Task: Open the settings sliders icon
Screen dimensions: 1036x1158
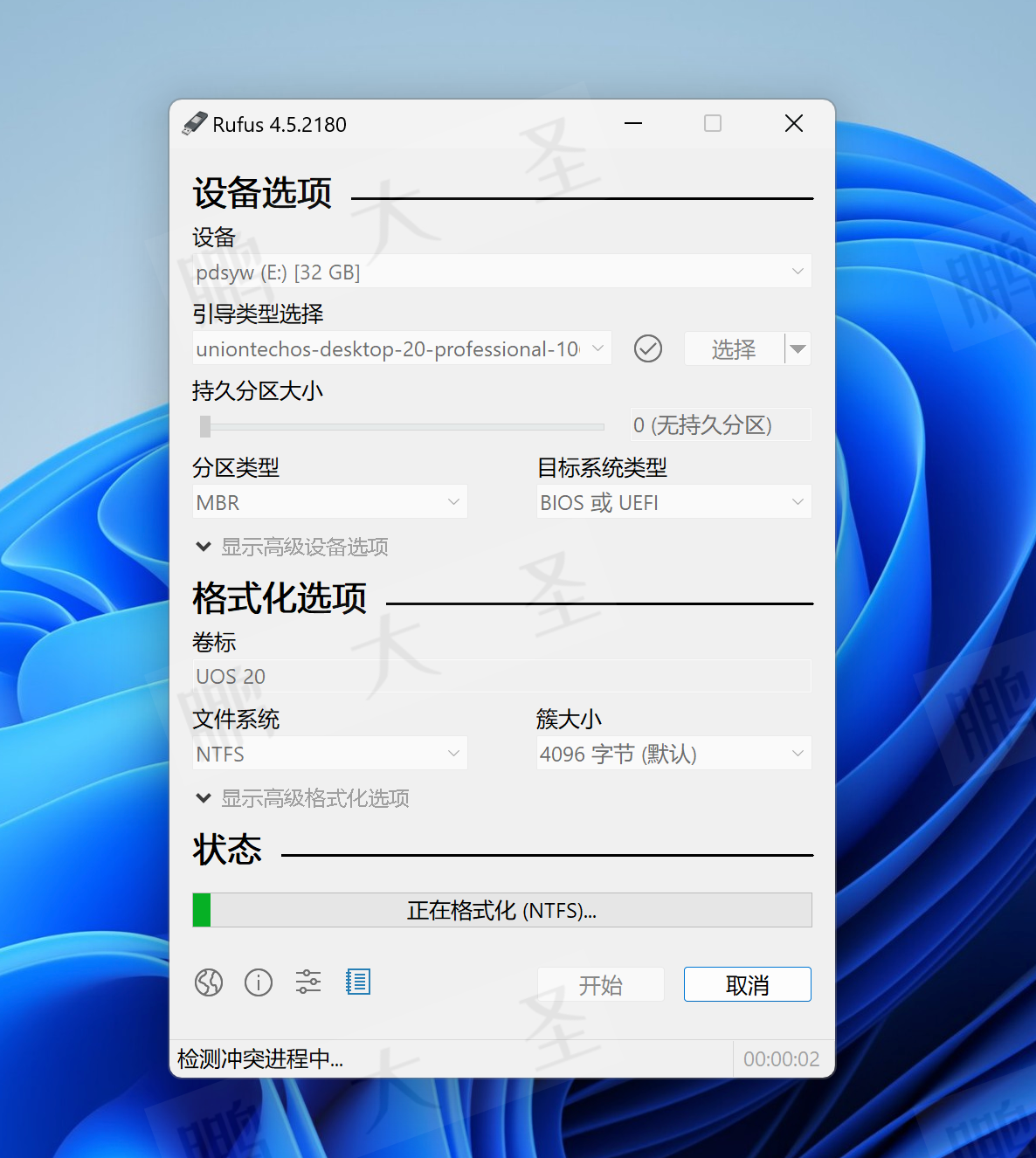Action: (308, 982)
